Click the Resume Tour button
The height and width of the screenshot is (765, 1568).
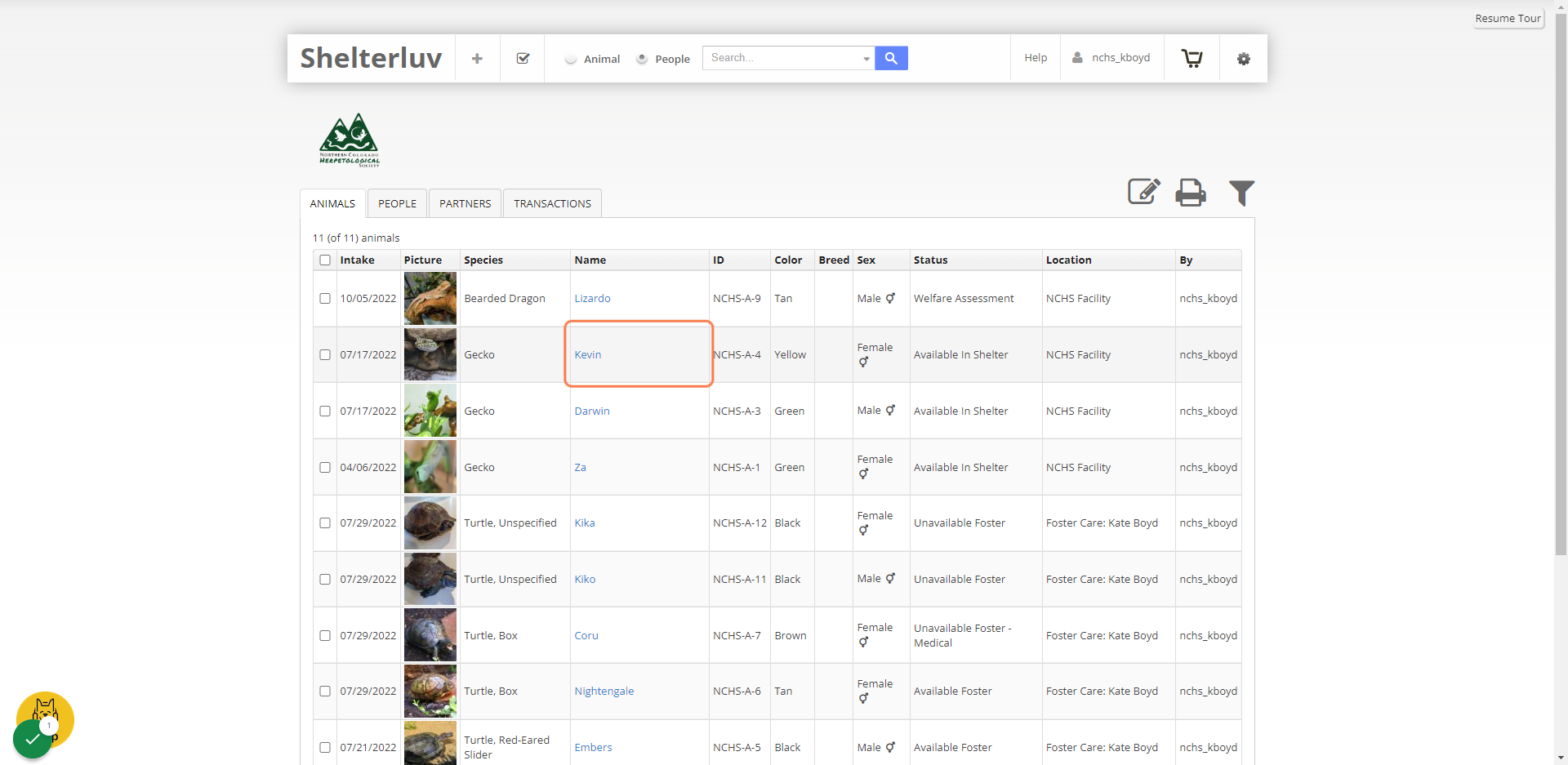click(x=1508, y=19)
